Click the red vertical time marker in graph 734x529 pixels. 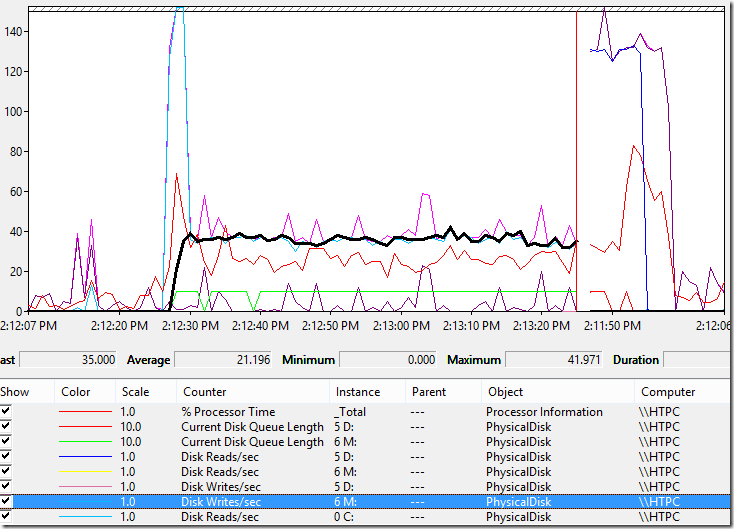pyautogui.click(x=576, y=159)
